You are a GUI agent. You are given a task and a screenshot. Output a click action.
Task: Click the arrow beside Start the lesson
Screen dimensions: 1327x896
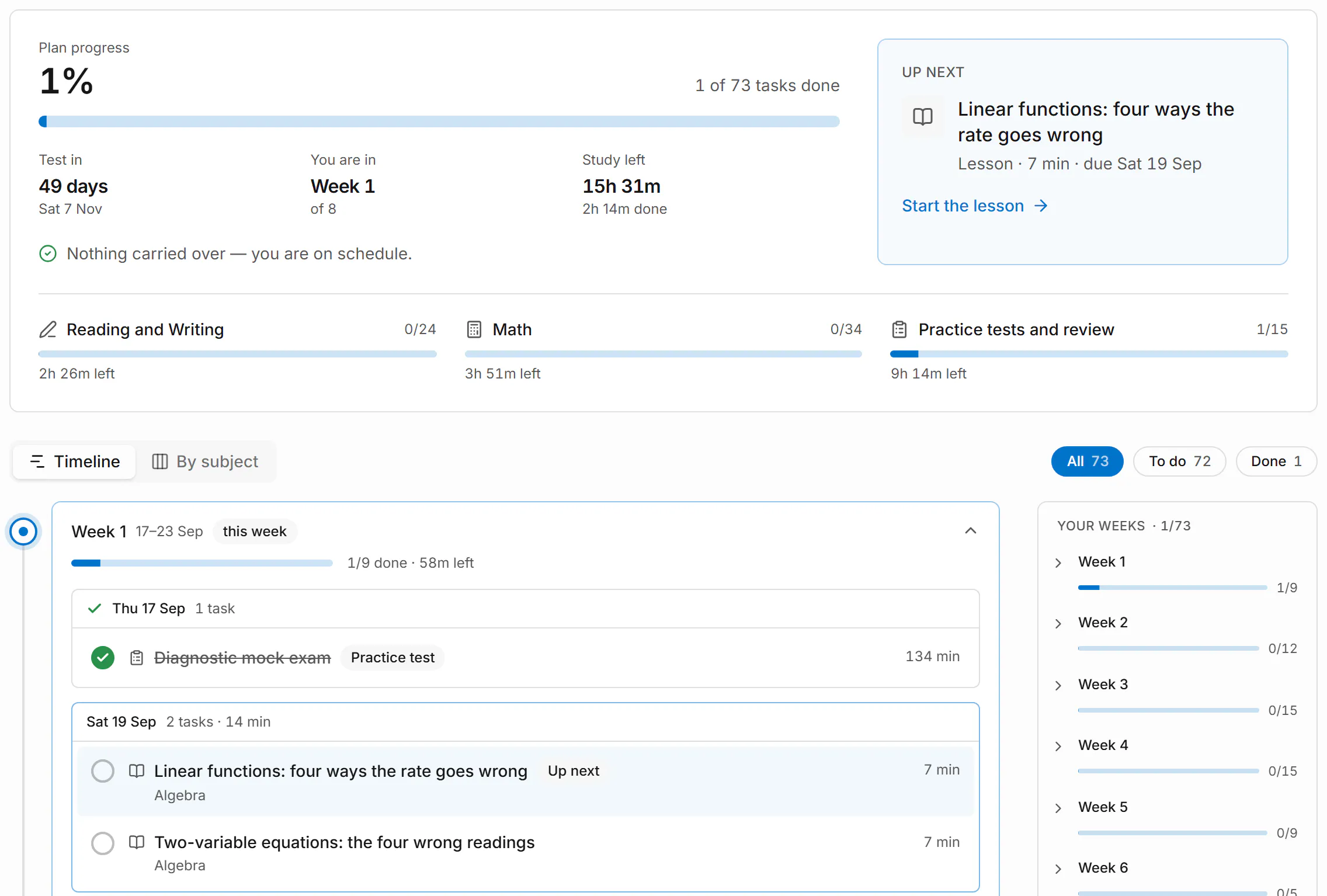click(1041, 206)
